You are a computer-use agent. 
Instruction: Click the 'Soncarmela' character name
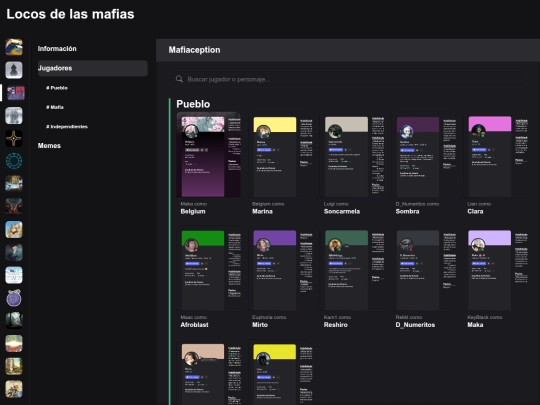pyautogui.click(x=342, y=211)
